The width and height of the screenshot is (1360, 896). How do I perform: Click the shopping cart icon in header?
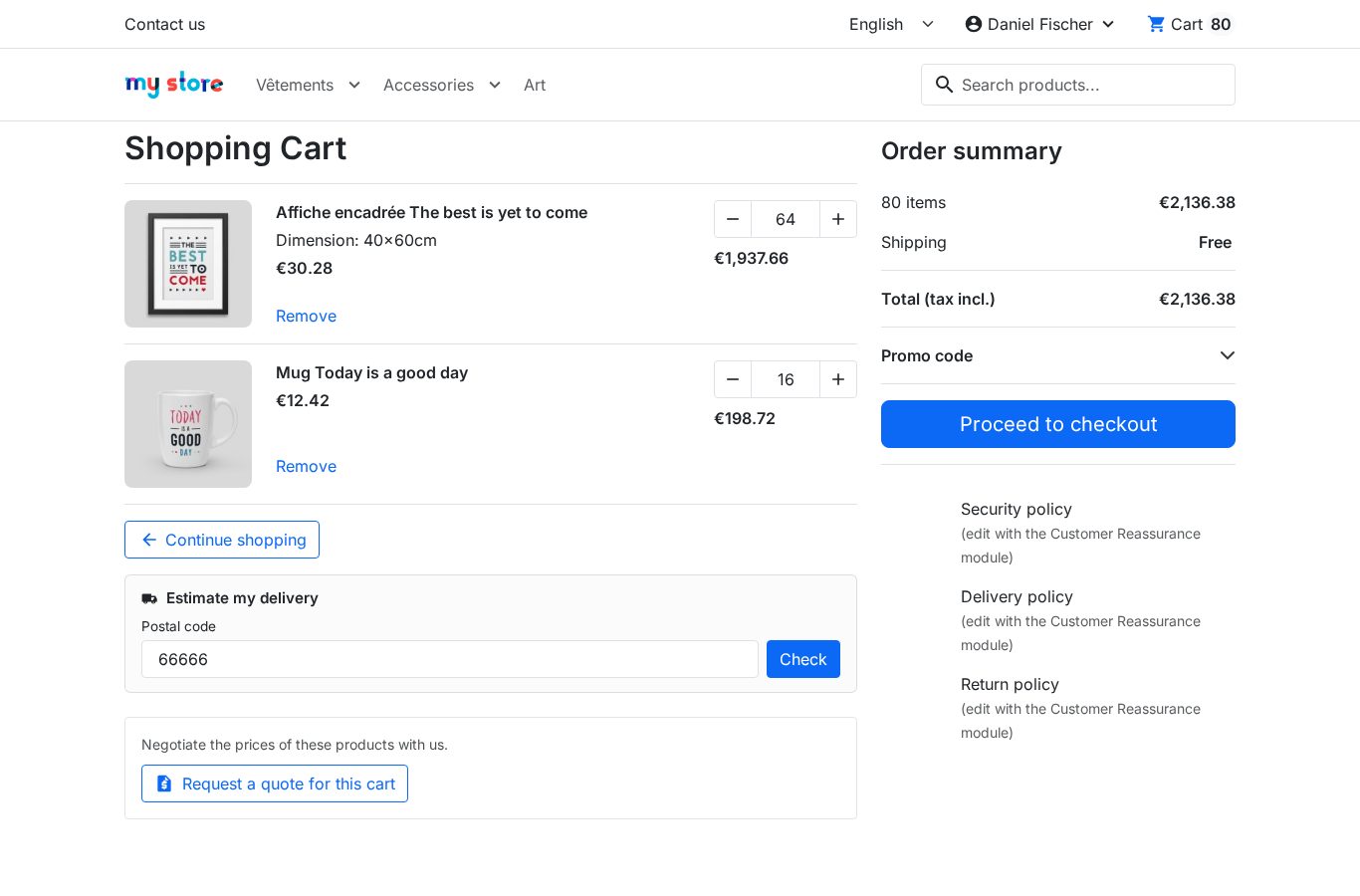pos(1156,24)
